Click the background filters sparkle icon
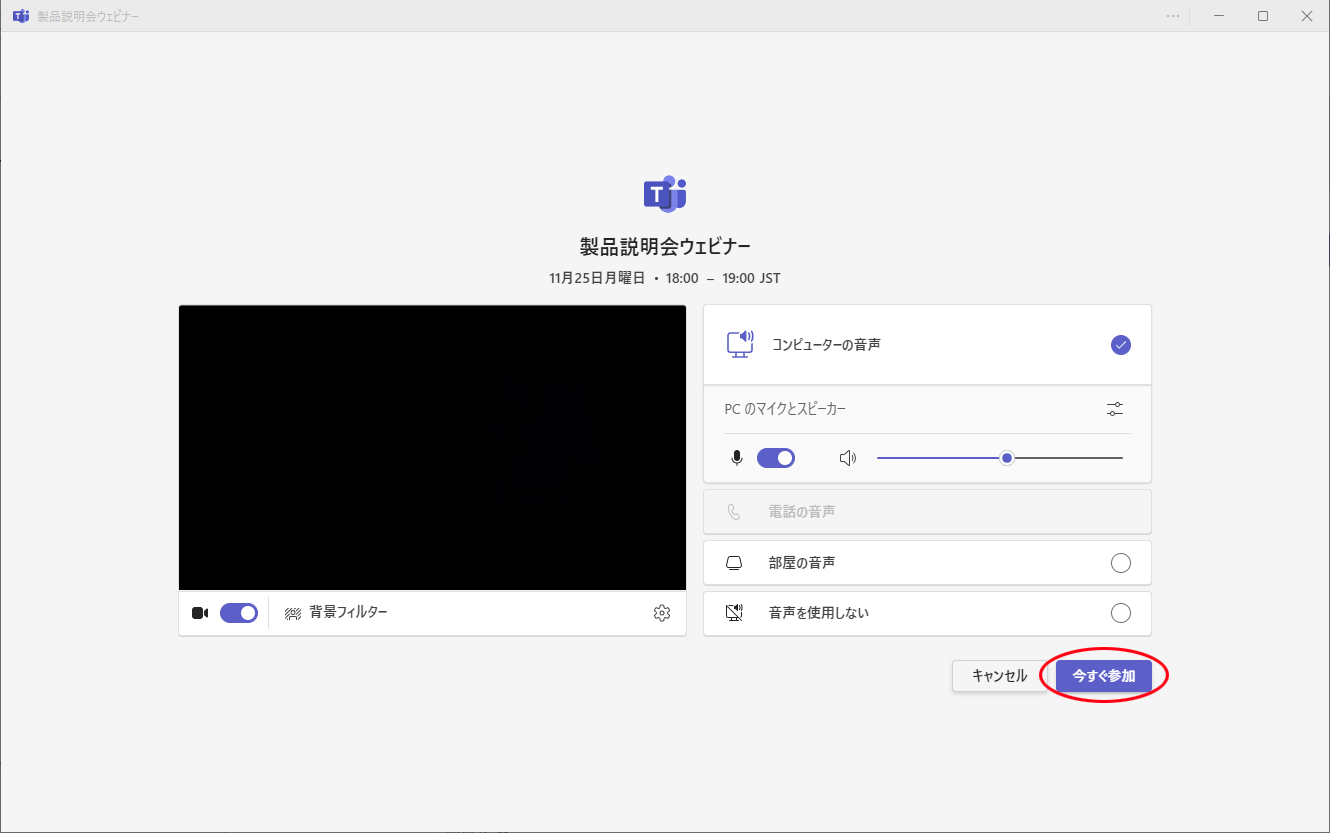 pos(293,612)
